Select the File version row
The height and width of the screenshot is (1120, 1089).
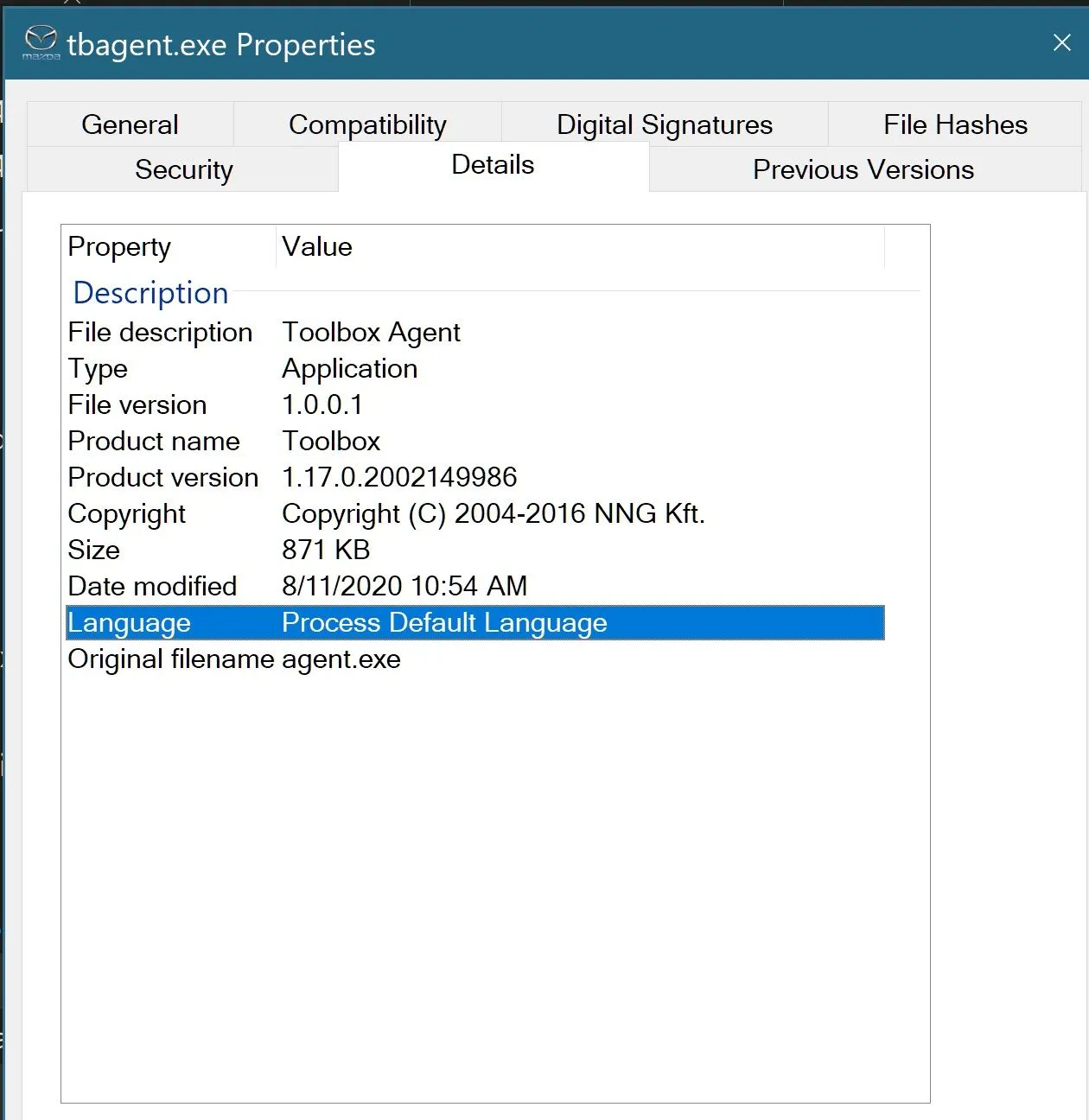point(137,405)
